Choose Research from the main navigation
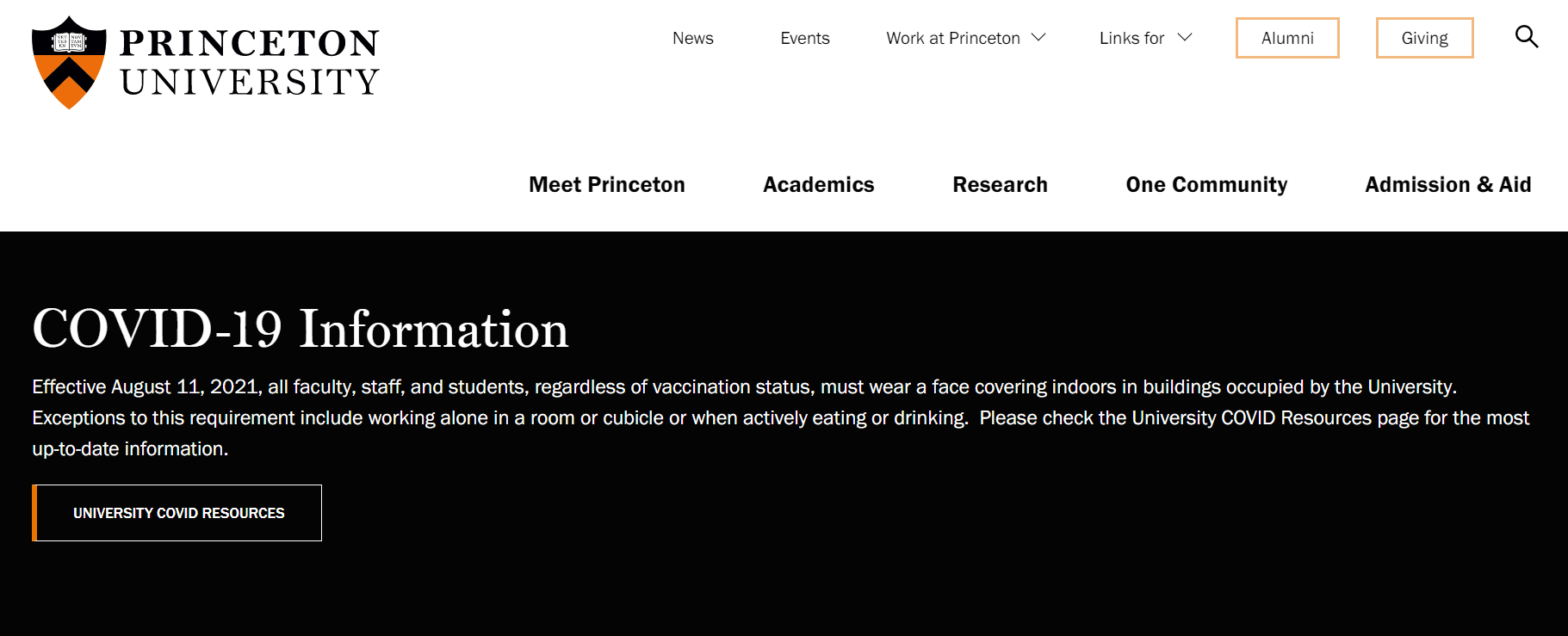The width and height of the screenshot is (1568, 636). [1000, 185]
